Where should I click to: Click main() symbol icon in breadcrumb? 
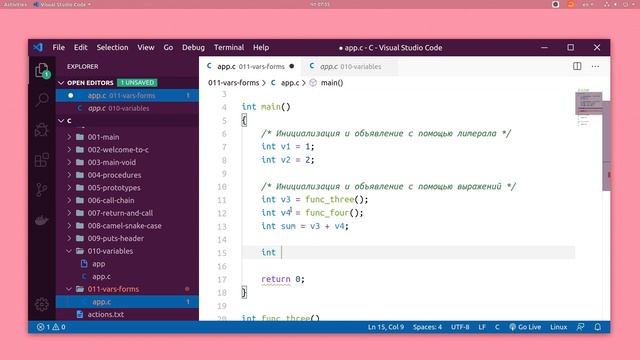313,83
